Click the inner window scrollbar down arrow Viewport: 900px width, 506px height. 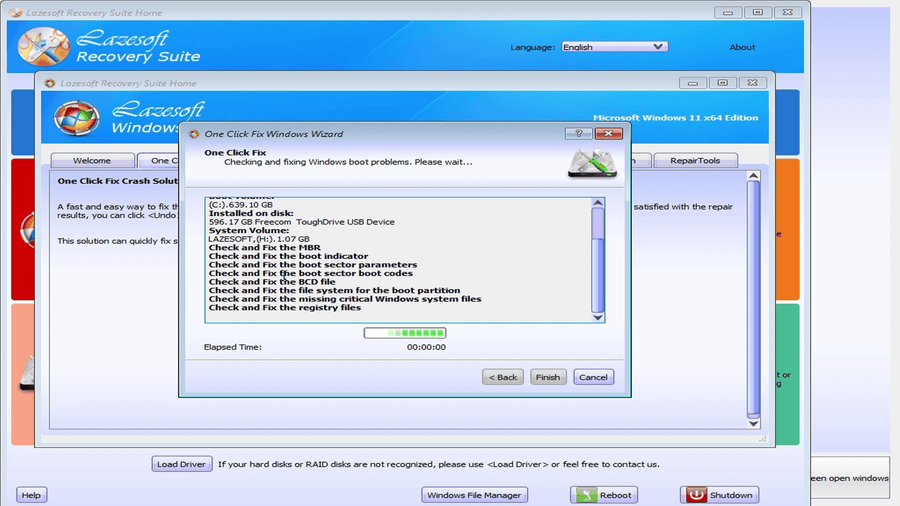[754, 423]
